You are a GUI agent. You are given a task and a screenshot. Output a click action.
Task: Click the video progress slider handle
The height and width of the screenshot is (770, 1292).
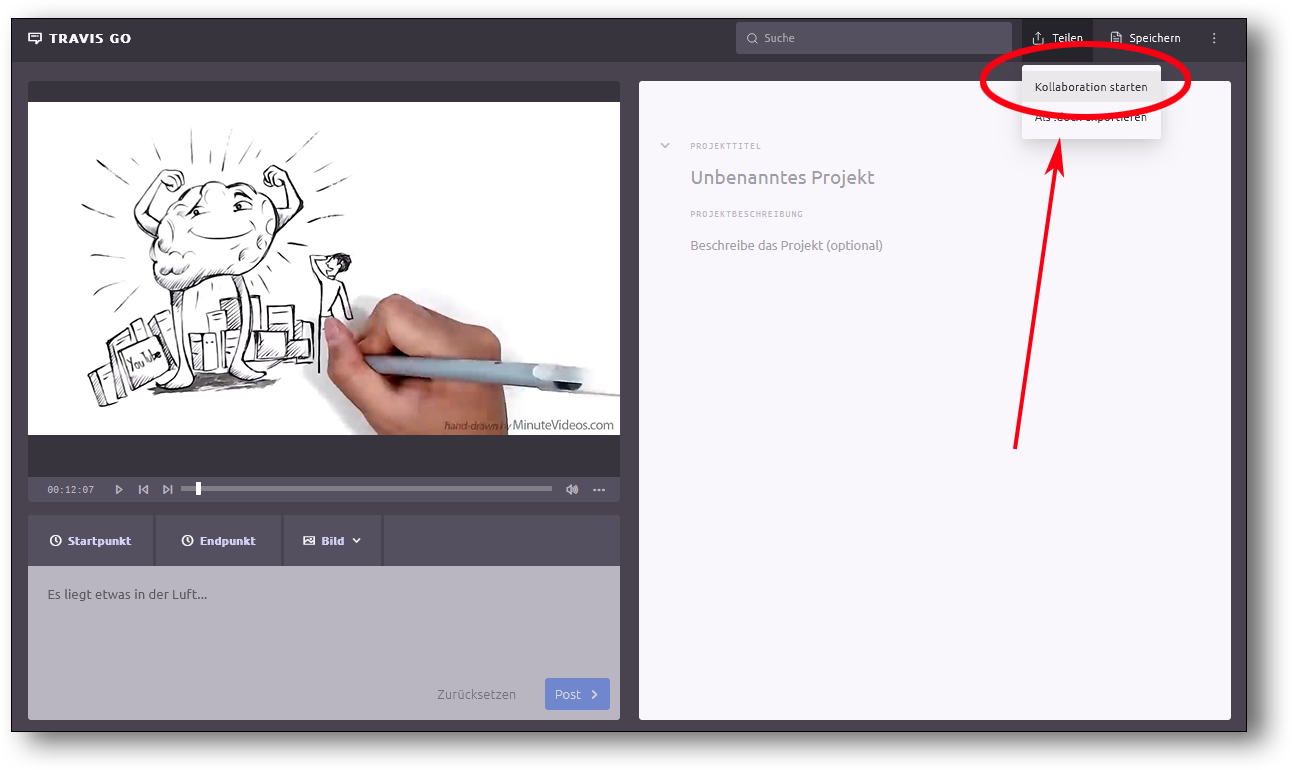coord(198,489)
